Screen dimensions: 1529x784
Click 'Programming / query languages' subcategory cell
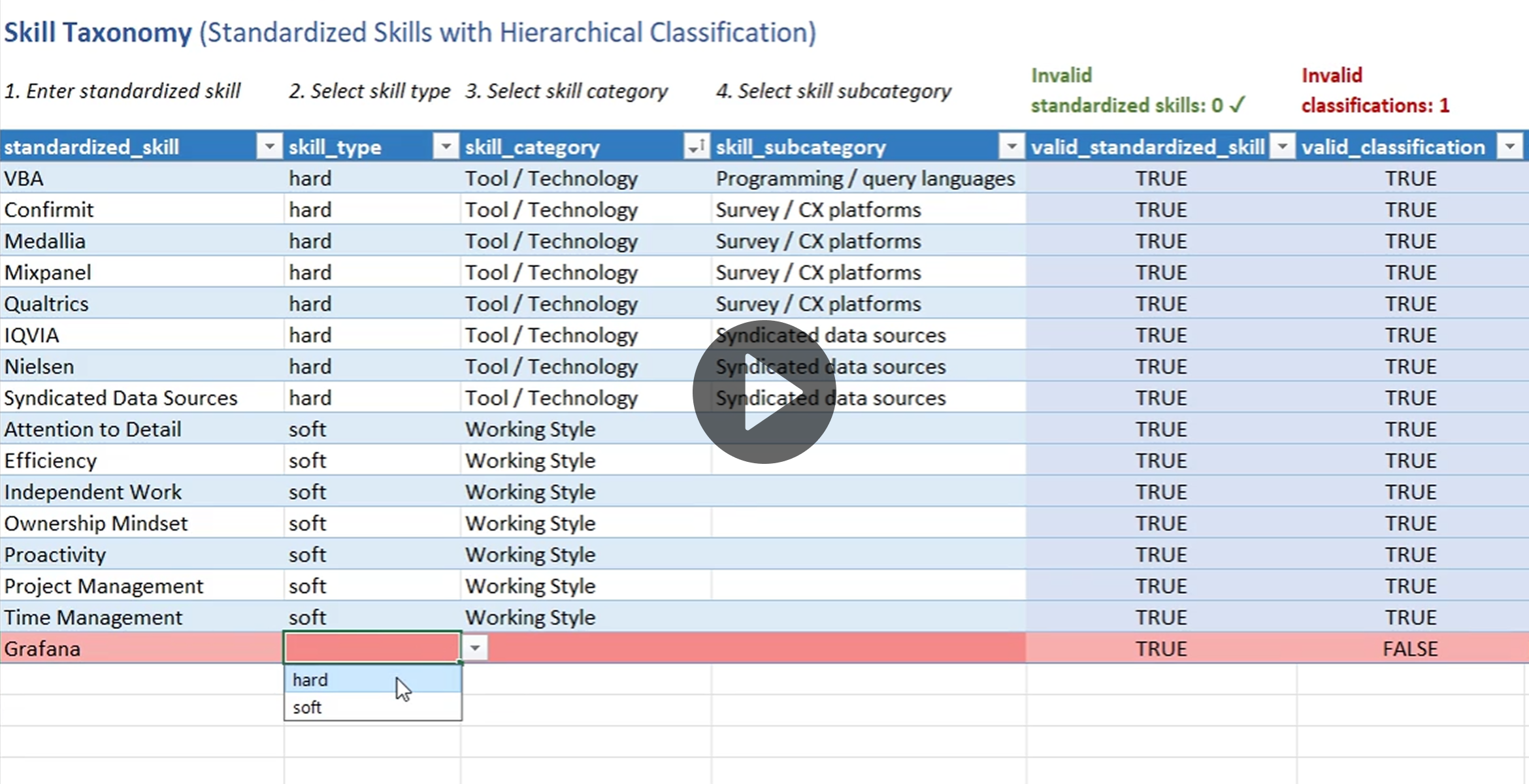pos(868,178)
